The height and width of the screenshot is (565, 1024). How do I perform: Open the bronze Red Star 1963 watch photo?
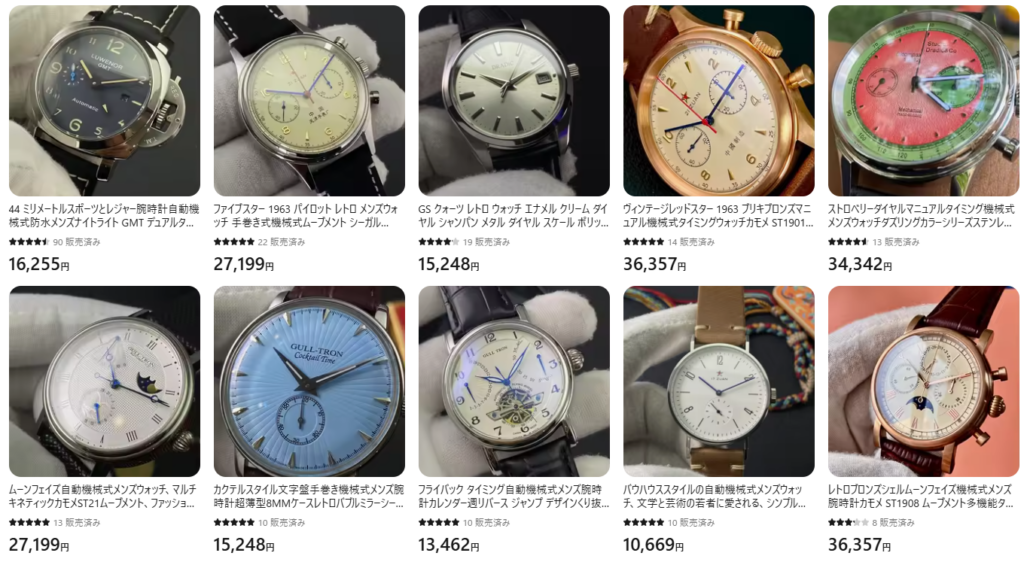[719, 101]
